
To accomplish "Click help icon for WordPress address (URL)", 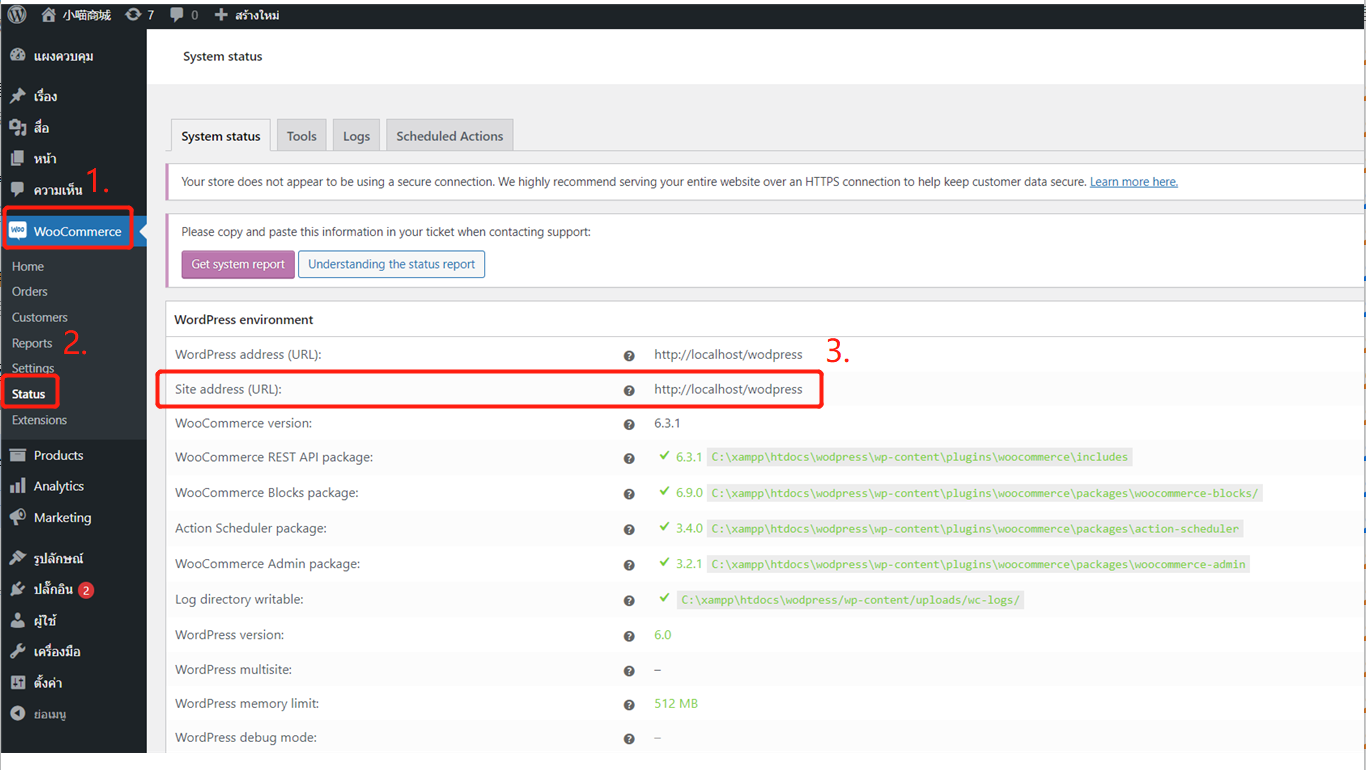I will [629, 356].
